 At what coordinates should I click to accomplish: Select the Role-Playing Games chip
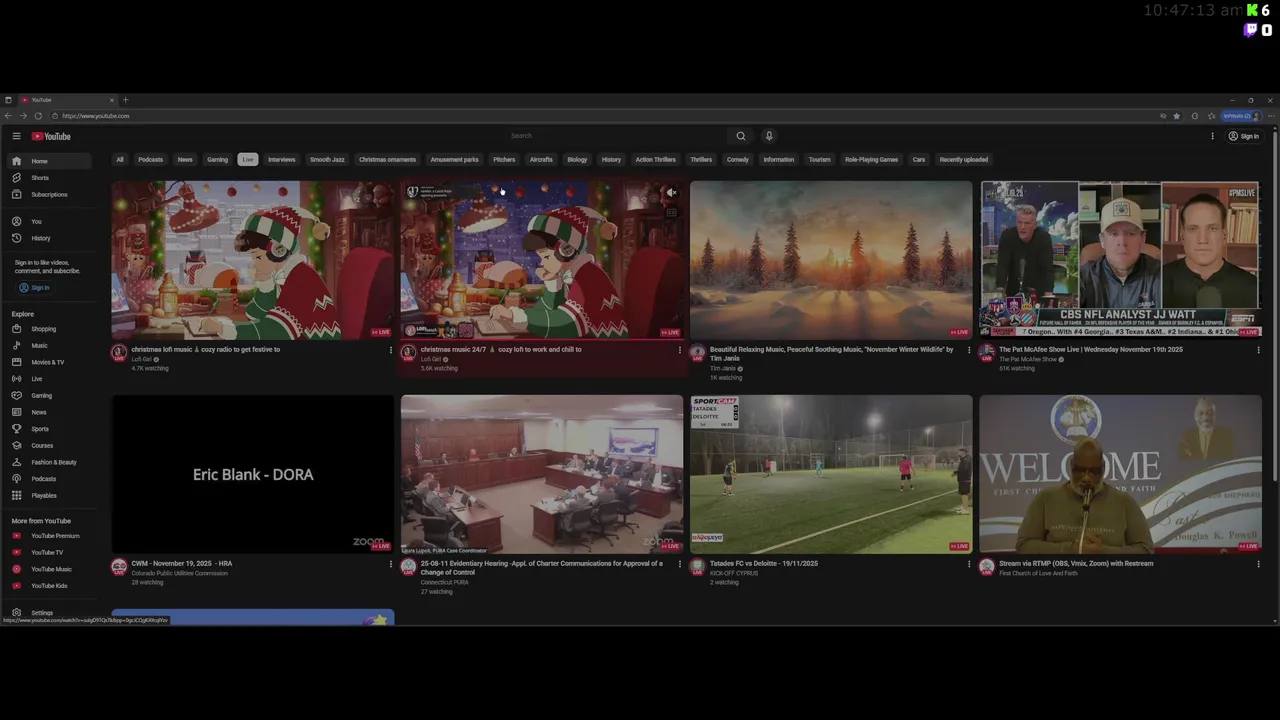point(871,159)
